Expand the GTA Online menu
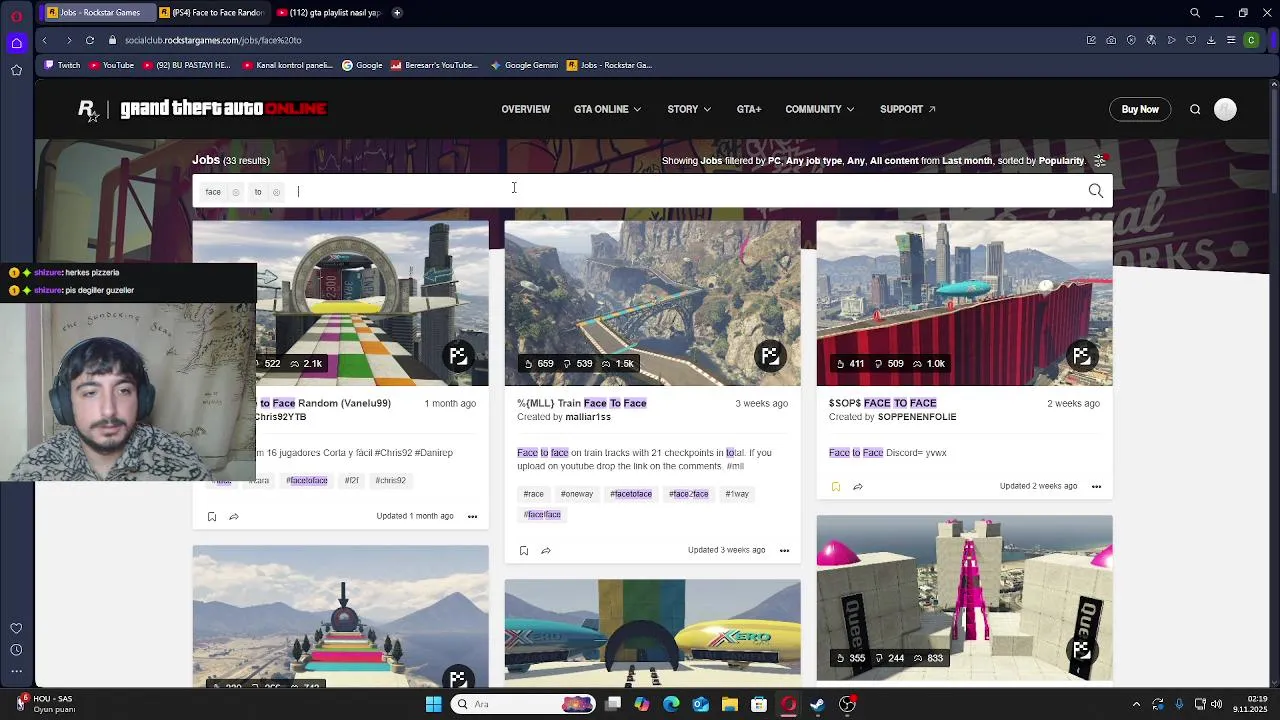Viewport: 1280px width, 720px height. [607, 110]
